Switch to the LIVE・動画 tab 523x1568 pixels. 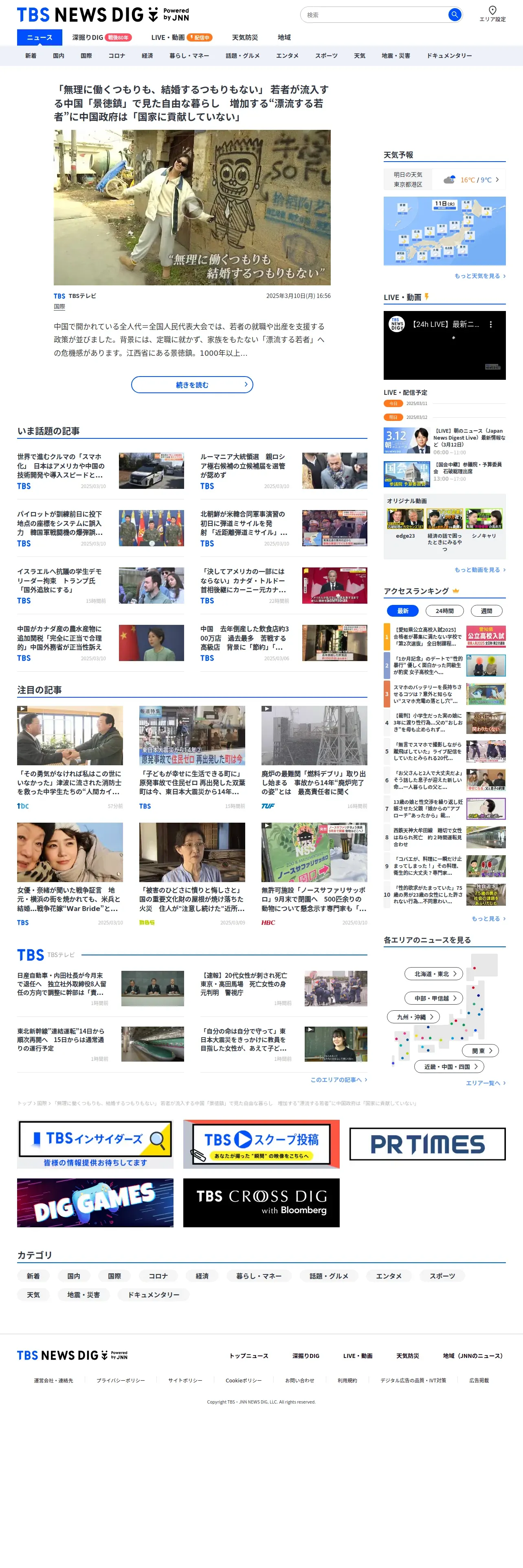181,37
